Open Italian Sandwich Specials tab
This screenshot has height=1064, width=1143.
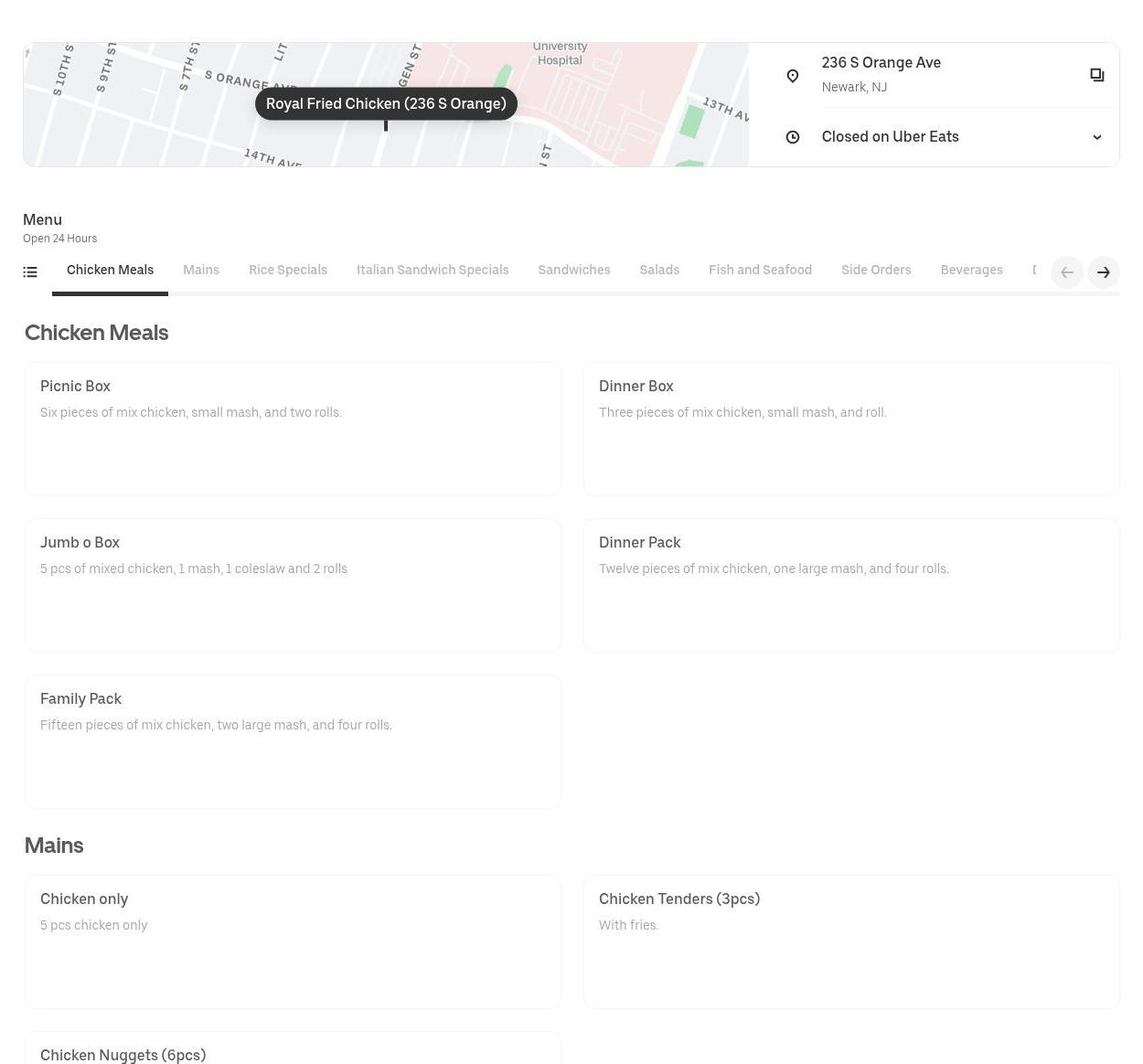coord(432,270)
